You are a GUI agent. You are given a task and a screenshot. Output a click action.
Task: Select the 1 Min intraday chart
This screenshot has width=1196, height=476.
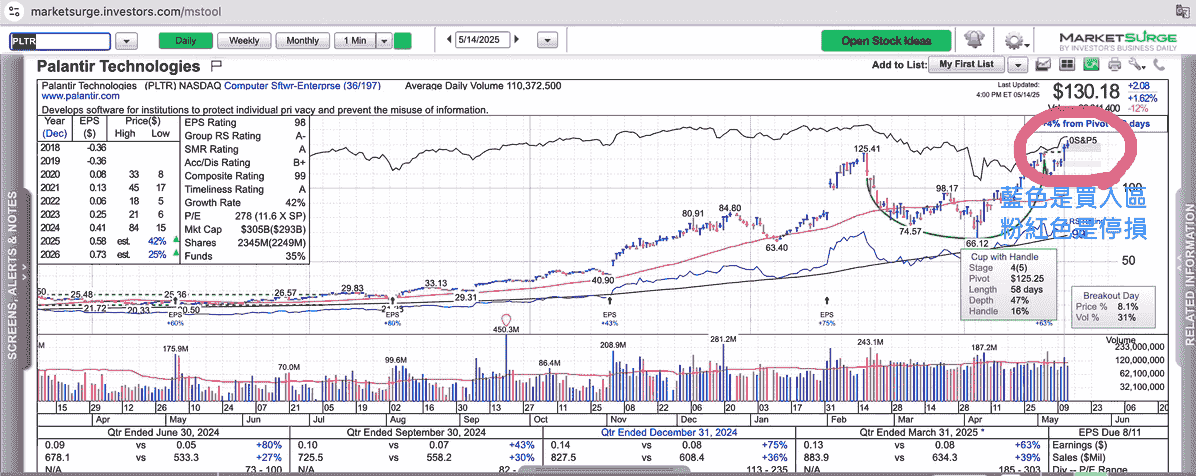pyautogui.click(x=355, y=40)
